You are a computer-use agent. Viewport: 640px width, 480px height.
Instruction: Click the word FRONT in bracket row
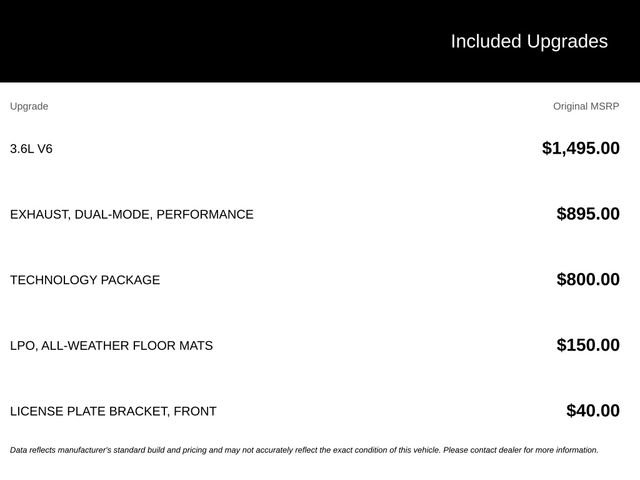coord(195,411)
